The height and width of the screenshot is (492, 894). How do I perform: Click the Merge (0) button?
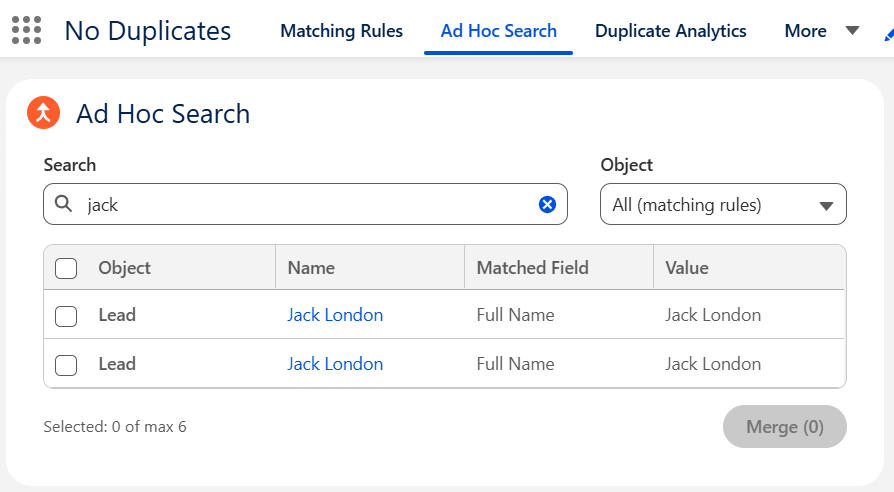785,426
